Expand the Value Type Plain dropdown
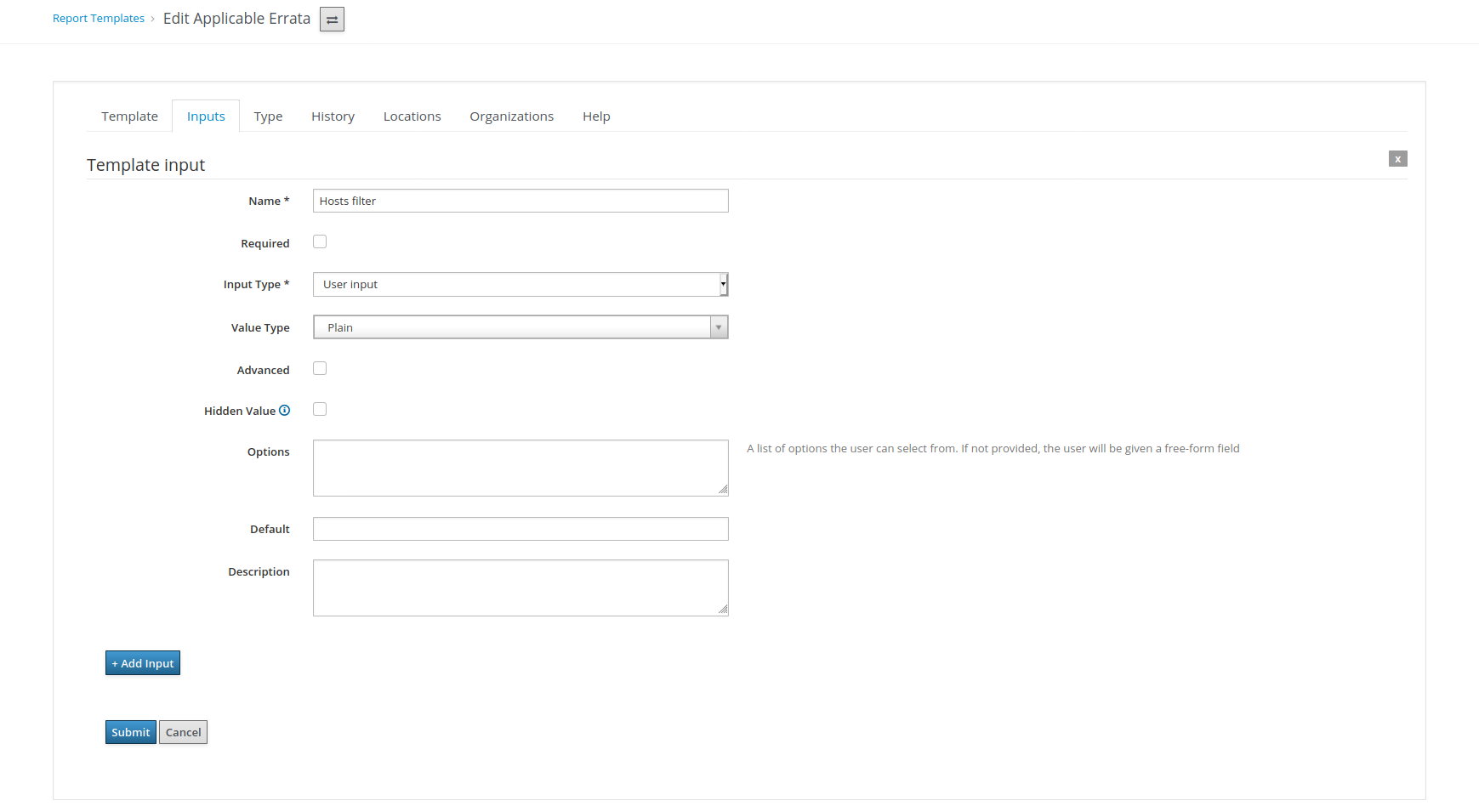Screen dimensions: 1479x812 (520, 327)
